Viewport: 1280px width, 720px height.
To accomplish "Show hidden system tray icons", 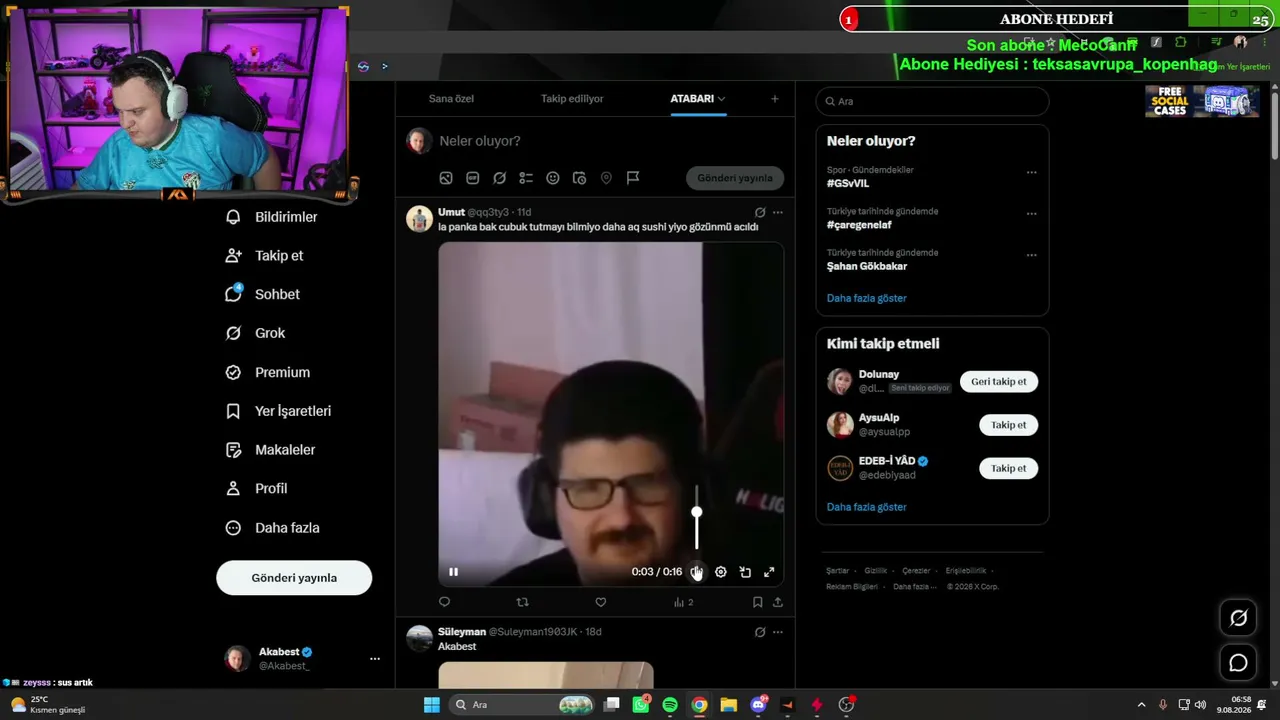I will click(1141, 705).
